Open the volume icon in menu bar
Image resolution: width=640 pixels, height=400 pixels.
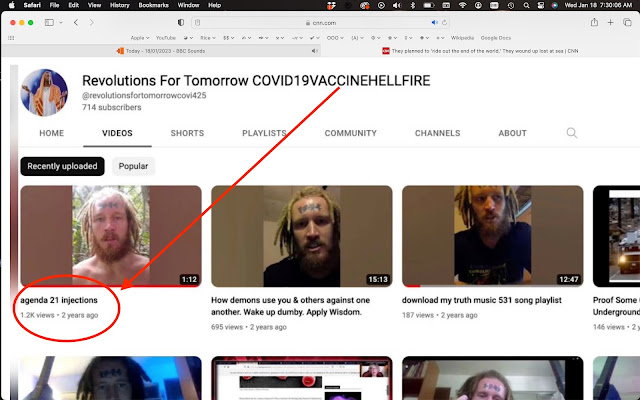(396, 5)
